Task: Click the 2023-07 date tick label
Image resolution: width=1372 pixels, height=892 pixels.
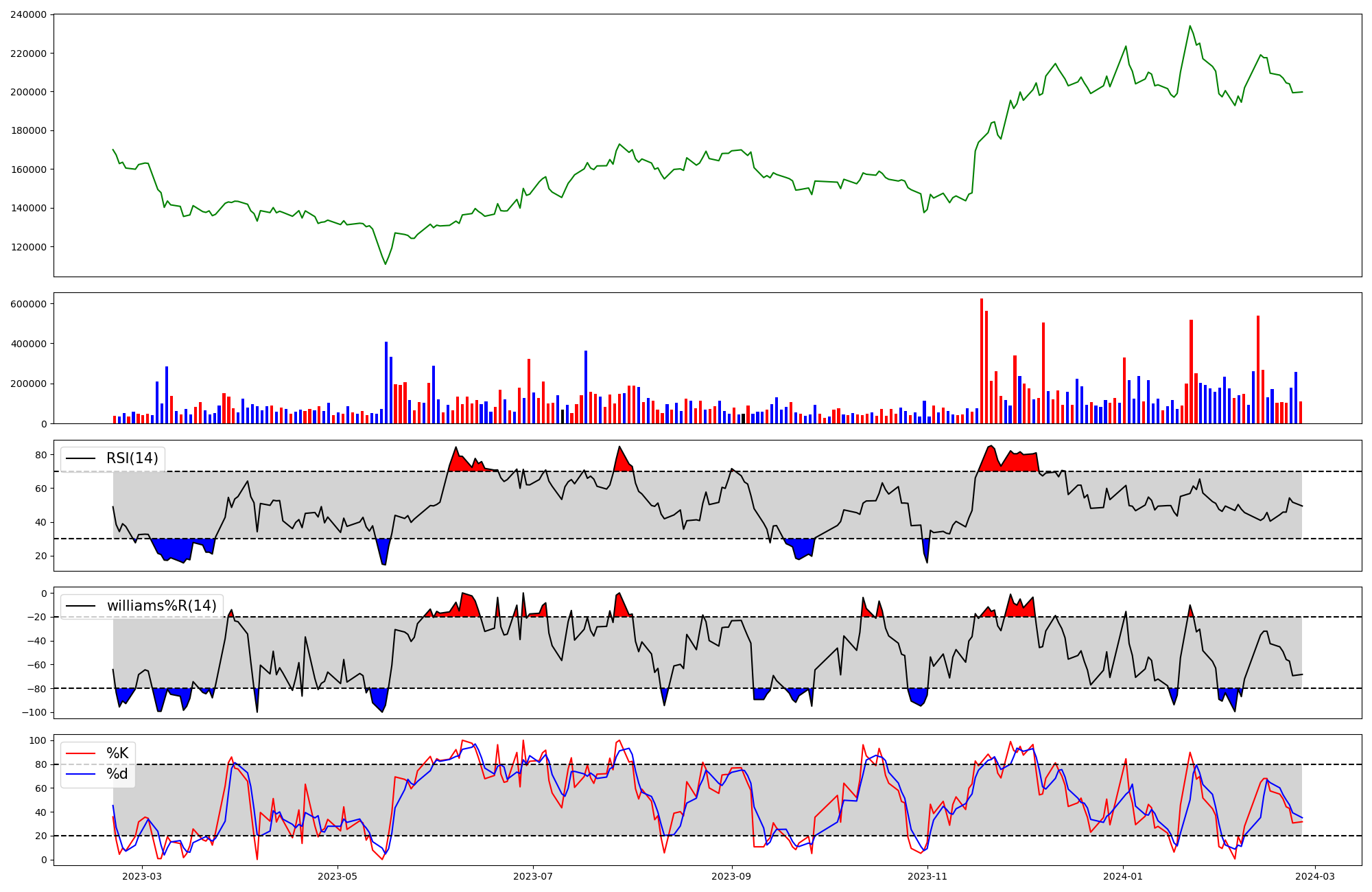Action: (533, 876)
